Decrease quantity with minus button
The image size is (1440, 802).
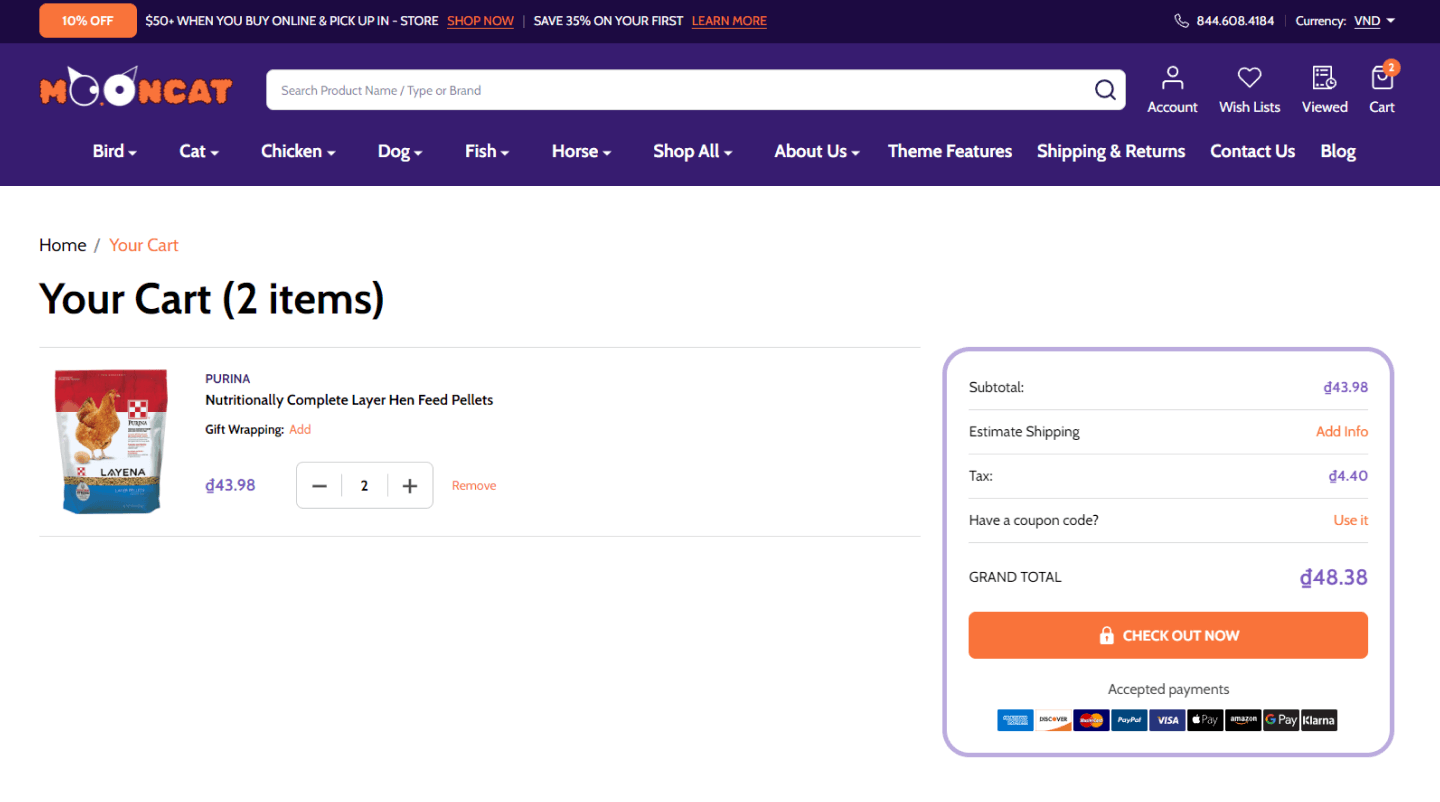319,485
